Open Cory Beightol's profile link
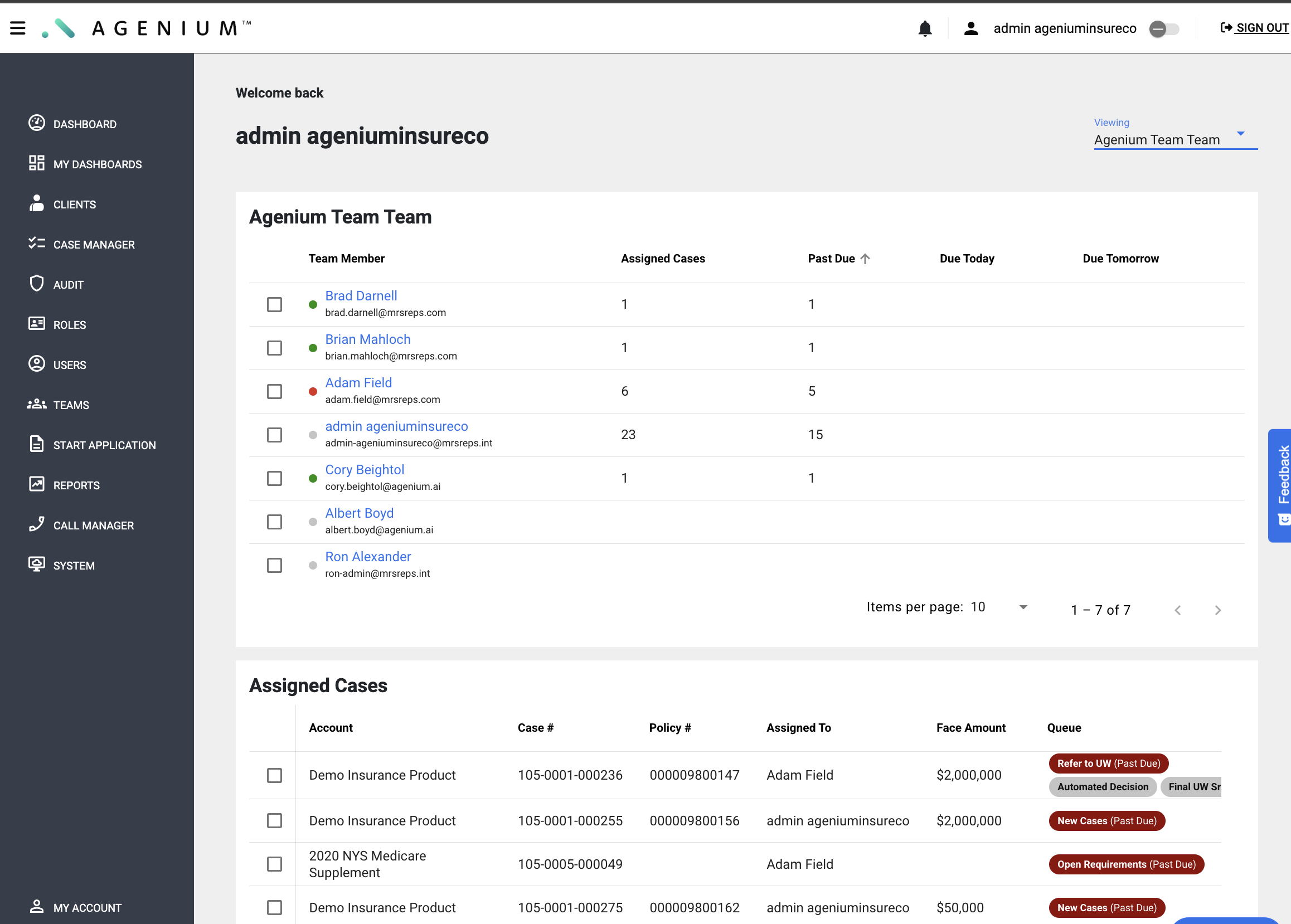The image size is (1291, 924). click(365, 470)
